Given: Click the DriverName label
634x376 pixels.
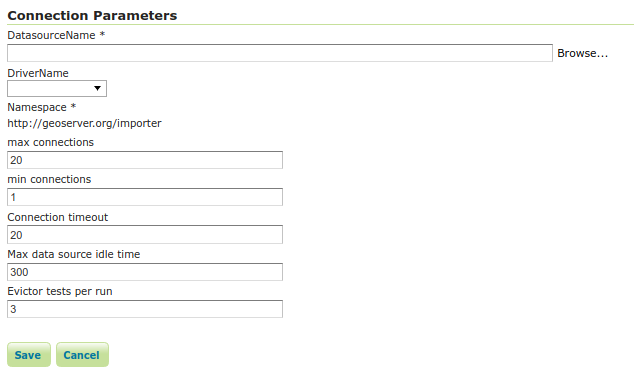Looking at the screenshot, I should [x=38, y=73].
